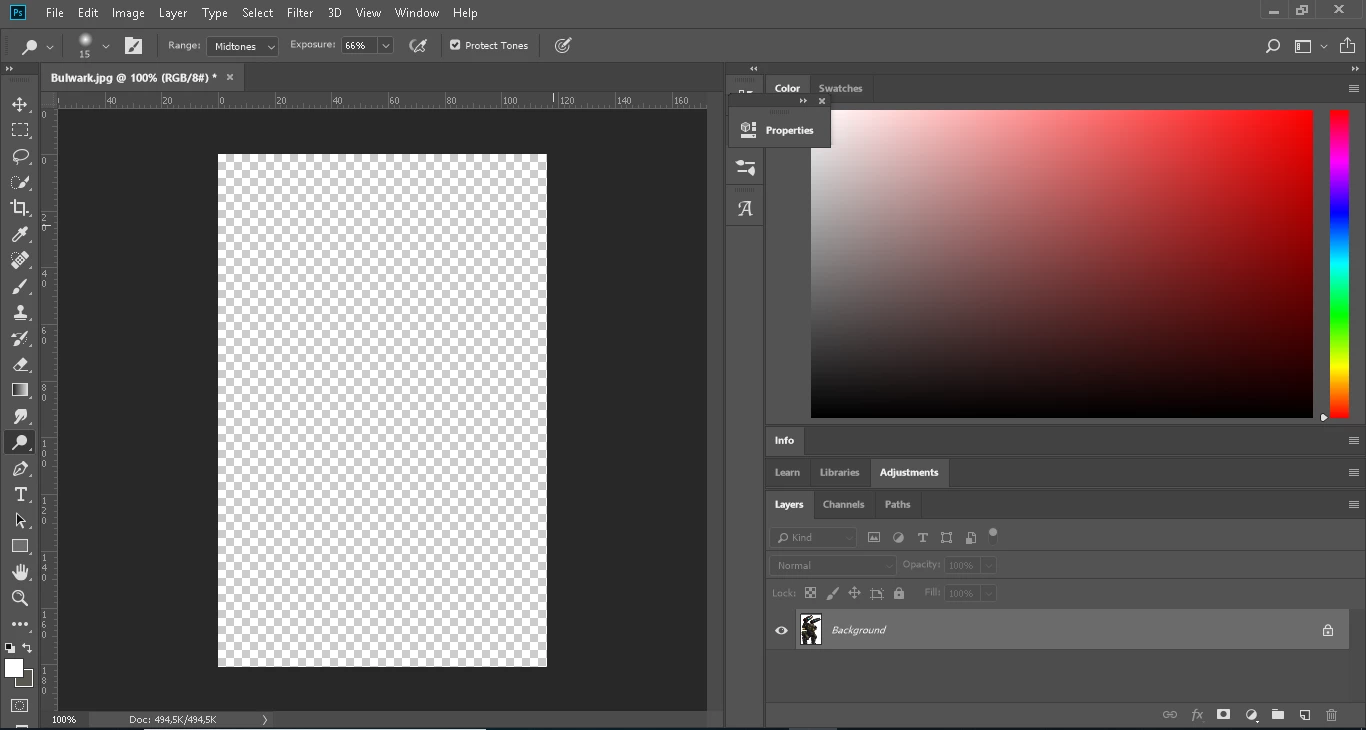The image size is (1366, 730).
Task: Select the Pen tool
Action: pos(20,469)
